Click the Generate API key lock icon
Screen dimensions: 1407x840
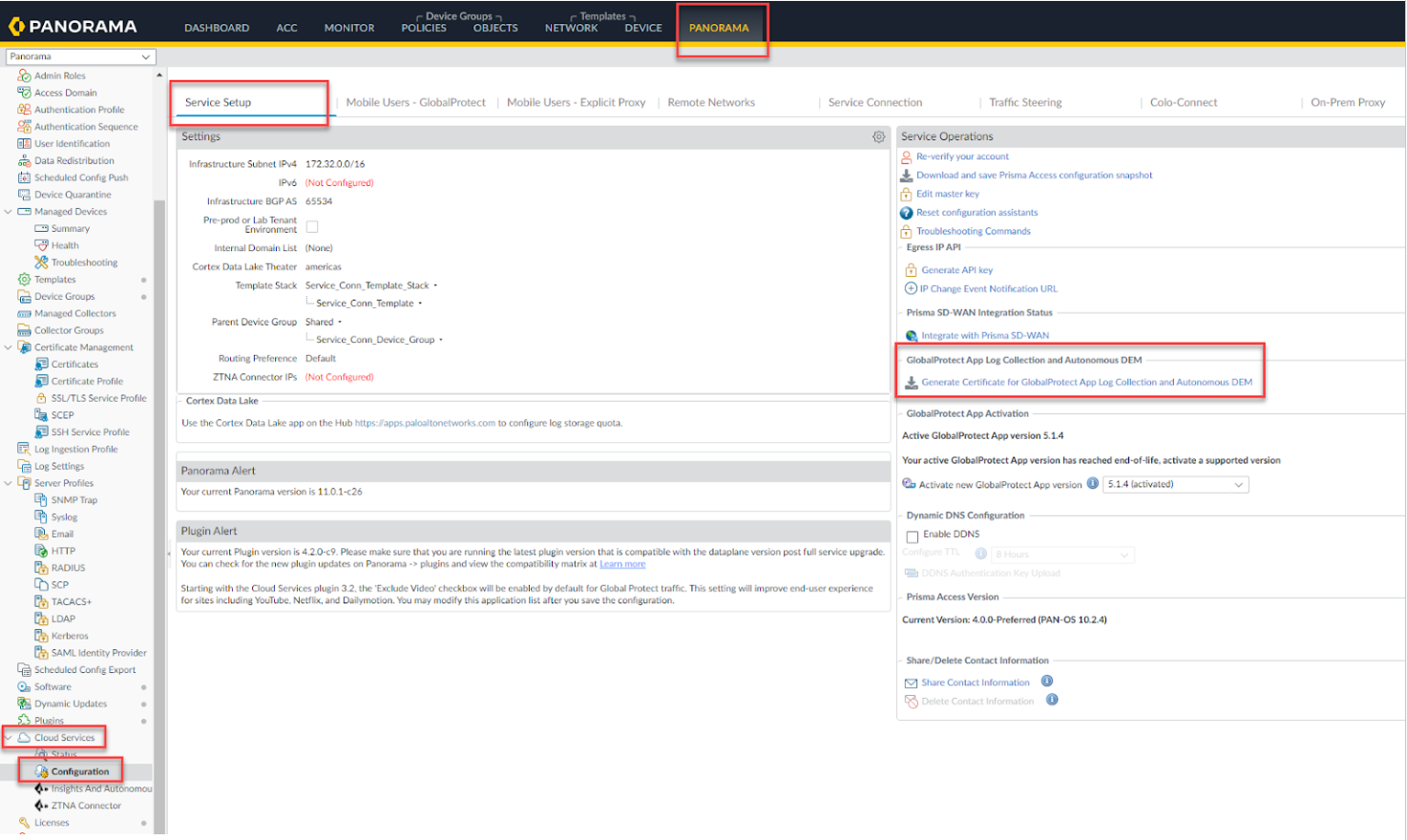click(911, 270)
